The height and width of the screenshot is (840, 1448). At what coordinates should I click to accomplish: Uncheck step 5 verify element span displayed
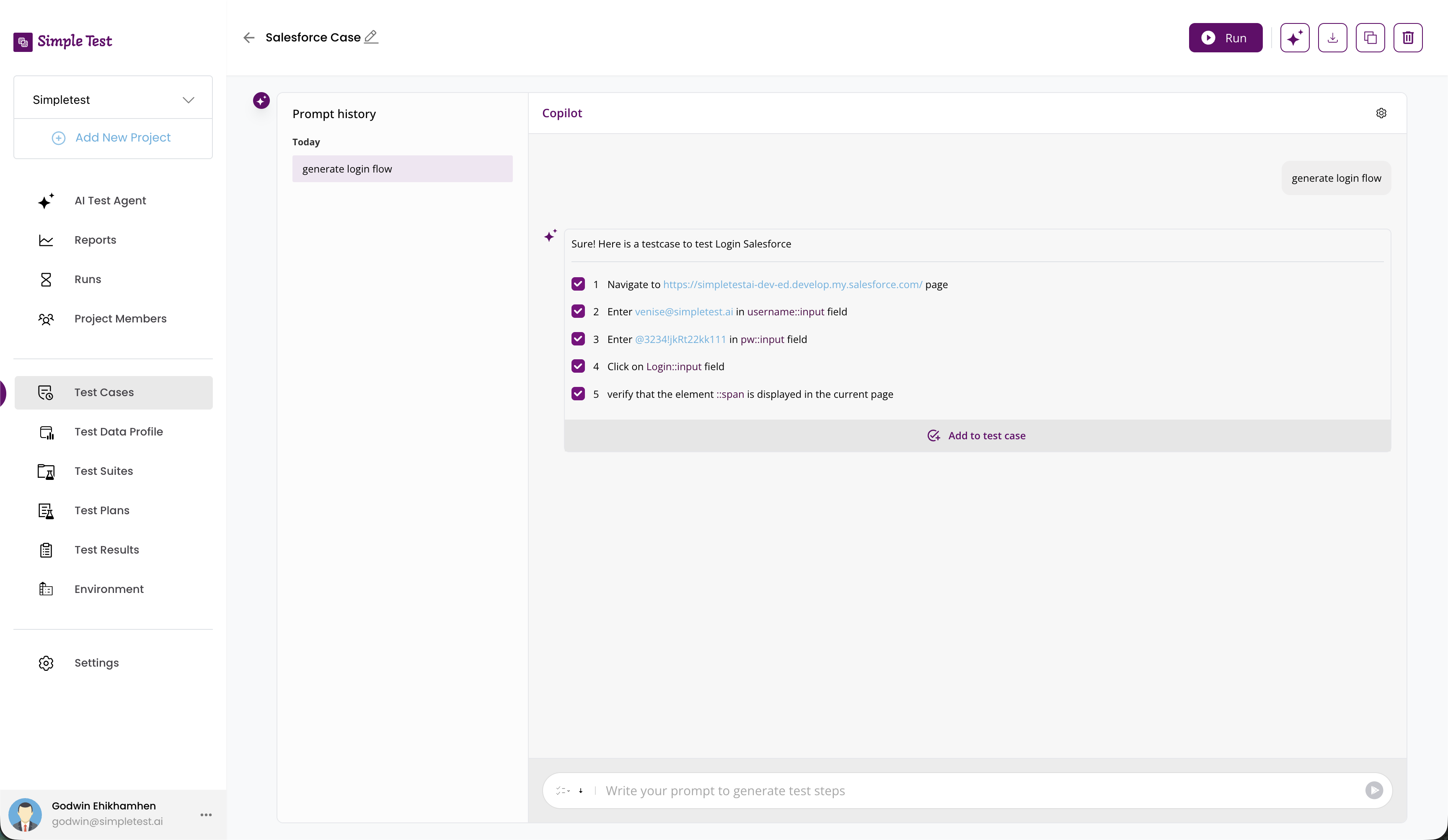coord(578,394)
